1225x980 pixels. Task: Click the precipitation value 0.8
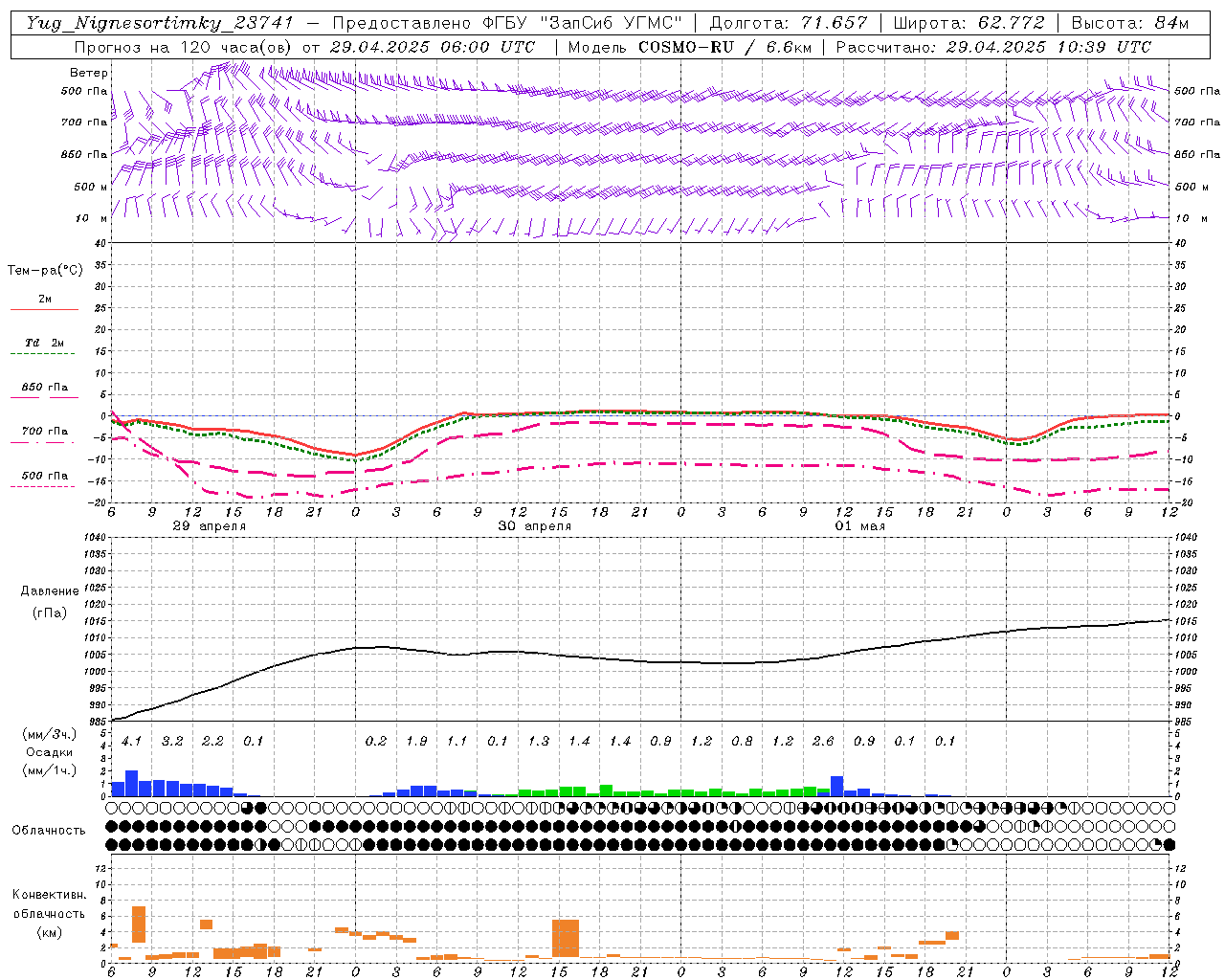tap(742, 741)
